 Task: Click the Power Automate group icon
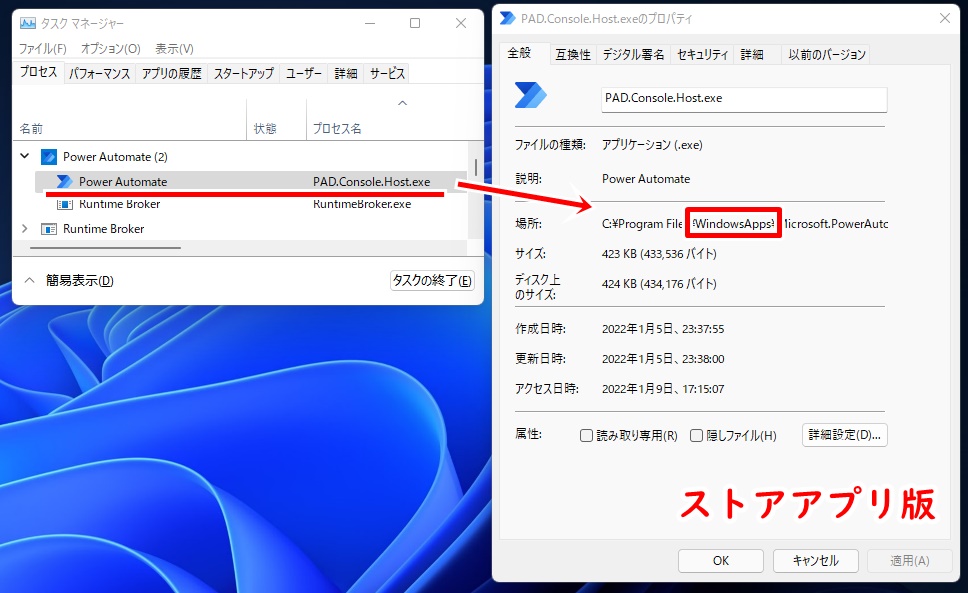click(x=49, y=157)
